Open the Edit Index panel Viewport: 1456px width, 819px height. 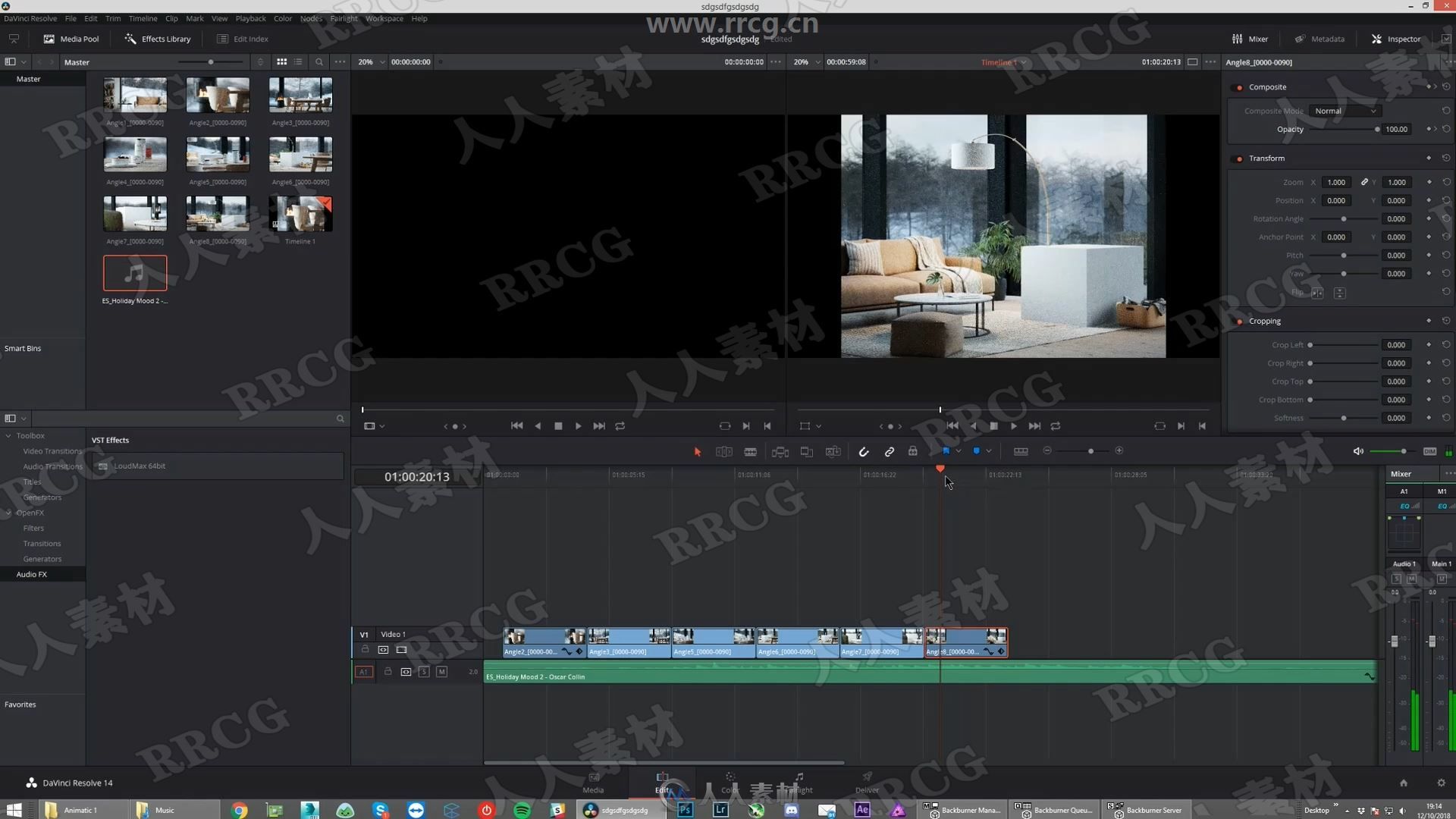[243, 39]
